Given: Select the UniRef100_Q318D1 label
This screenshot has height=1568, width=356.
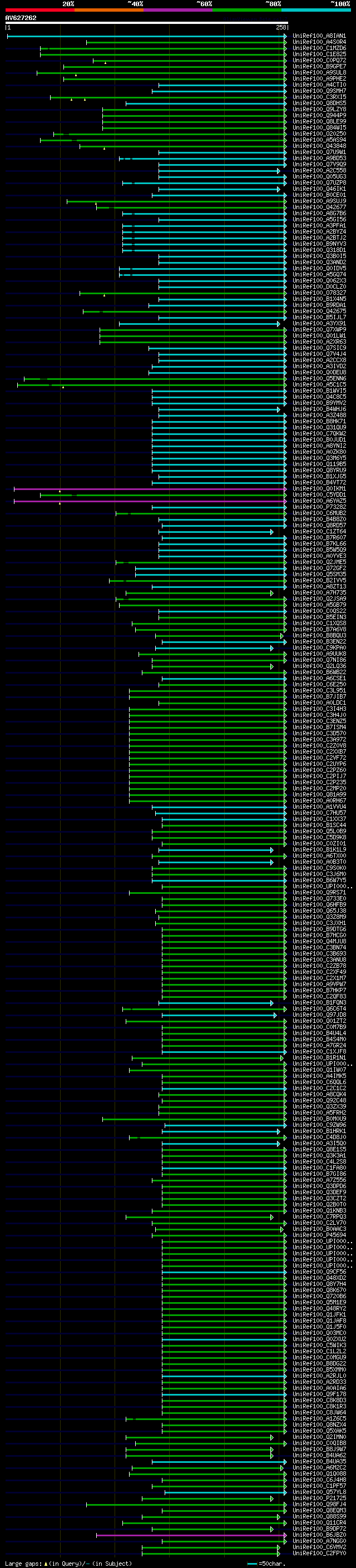Looking at the screenshot, I should [x=319, y=250].
